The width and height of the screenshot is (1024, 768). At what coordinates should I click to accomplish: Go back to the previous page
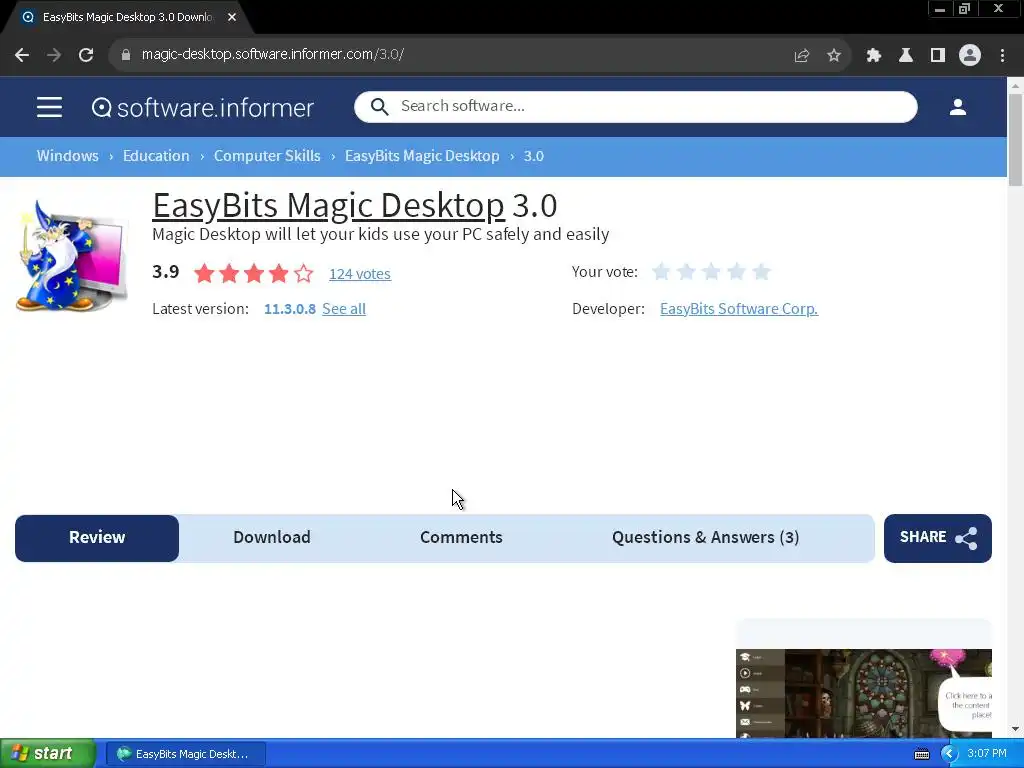click(x=22, y=55)
